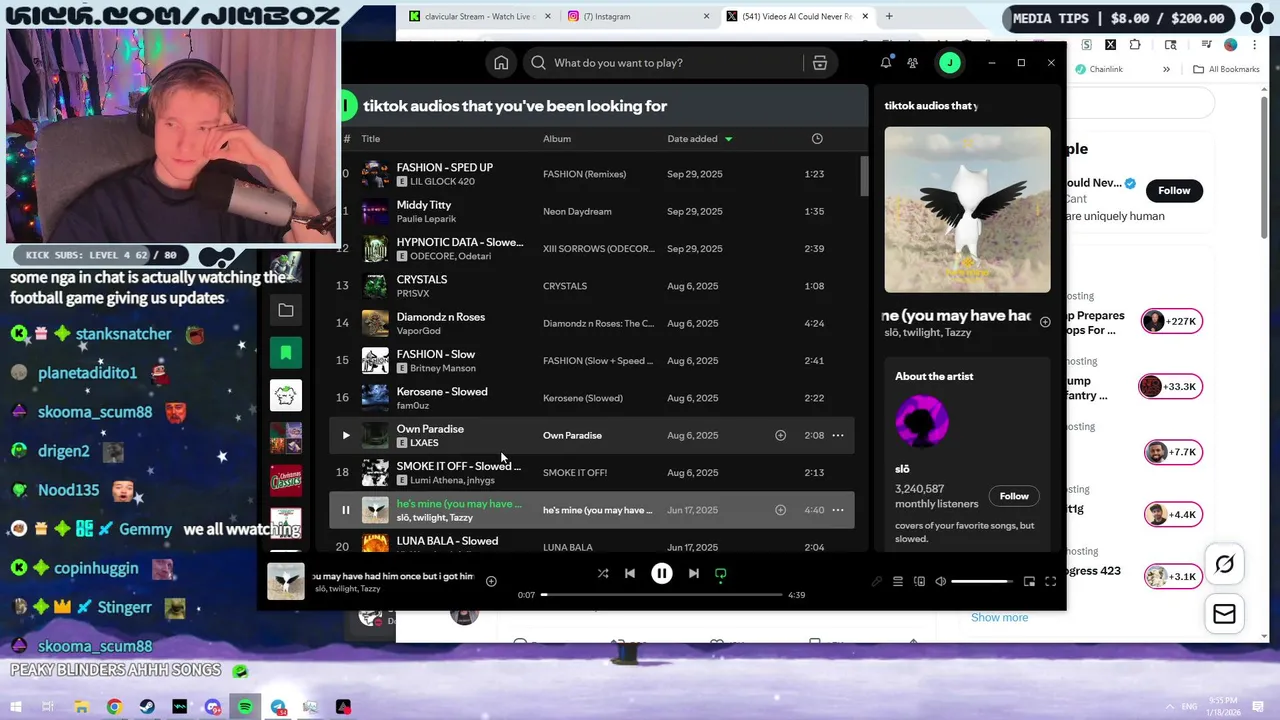Click now playing cover art in player bar
This screenshot has width=1280, height=720.
tap(287, 581)
